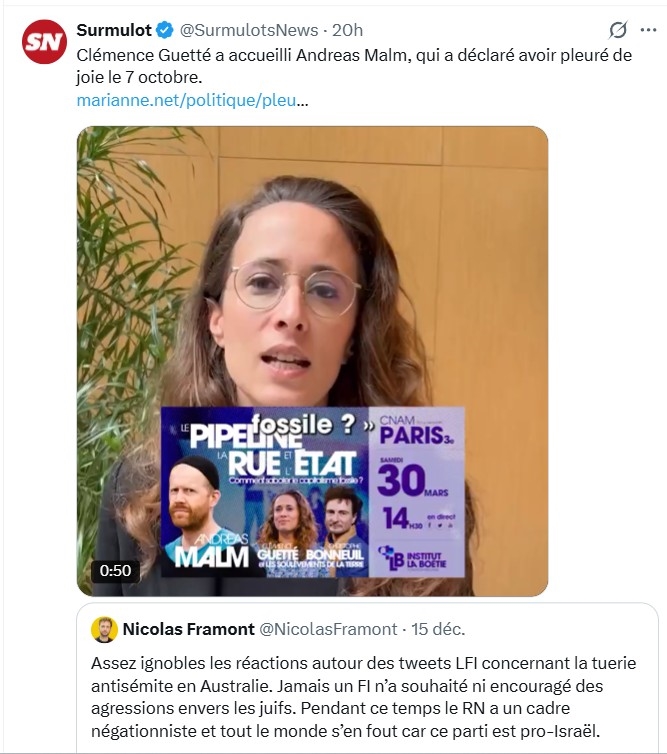The height and width of the screenshot is (754, 667).
Task: Open the marianne.net article link
Action: coord(192,100)
